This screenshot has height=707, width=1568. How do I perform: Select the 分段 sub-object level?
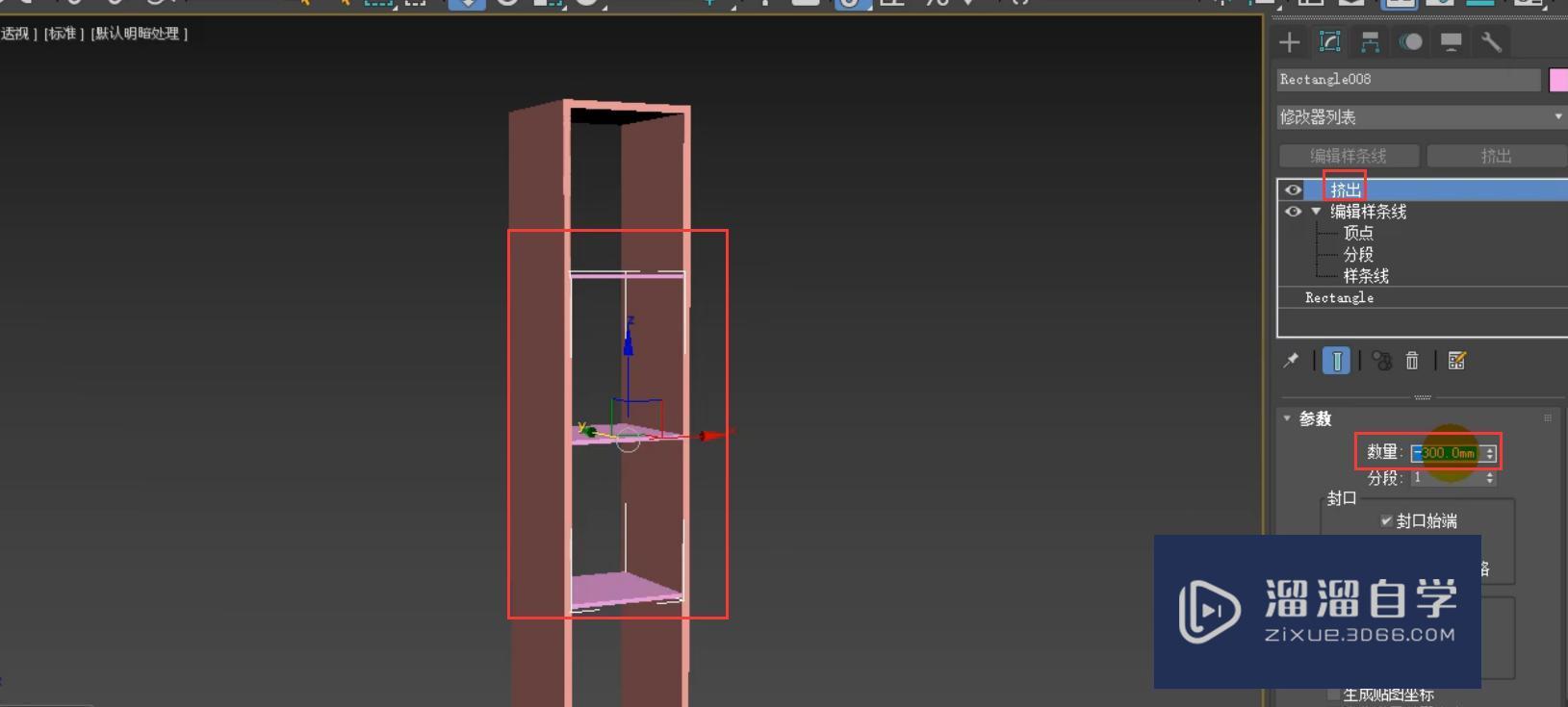tap(1358, 254)
